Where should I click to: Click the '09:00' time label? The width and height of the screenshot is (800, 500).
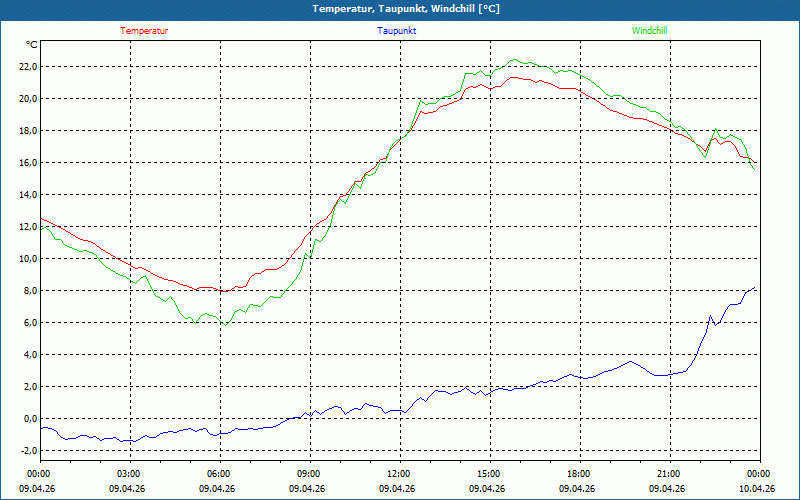[x=310, y=474]
